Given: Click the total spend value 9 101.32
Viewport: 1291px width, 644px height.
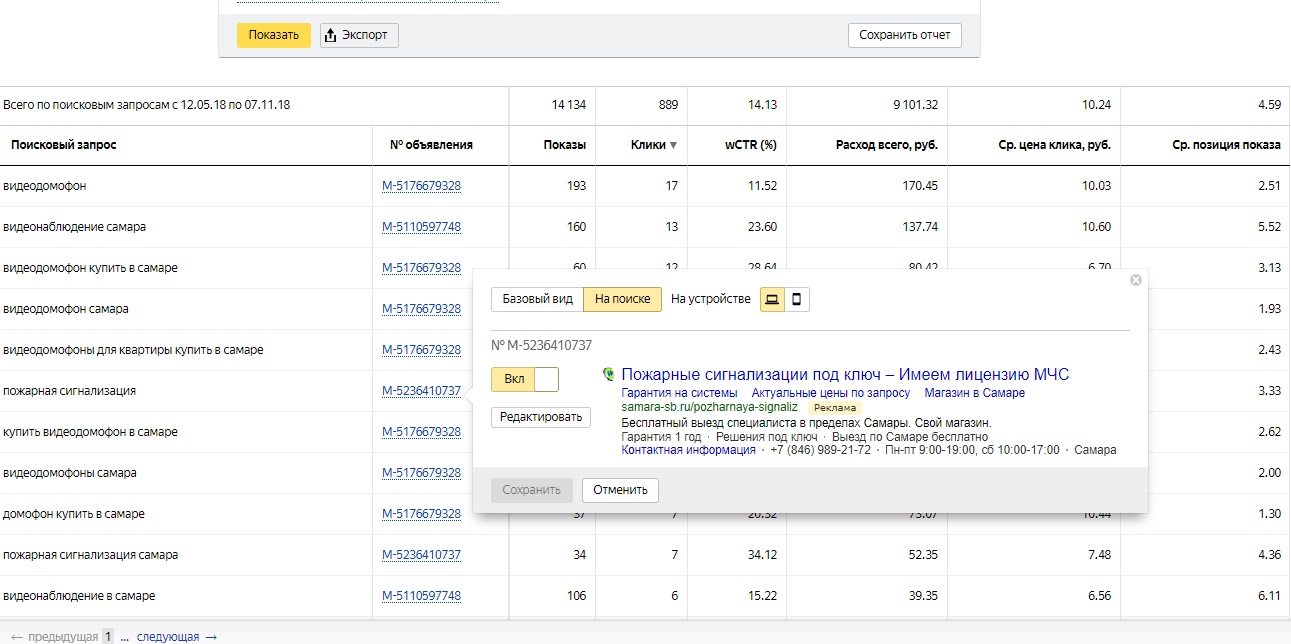Looking at the screenshot, I should click(x=915, y=105).
